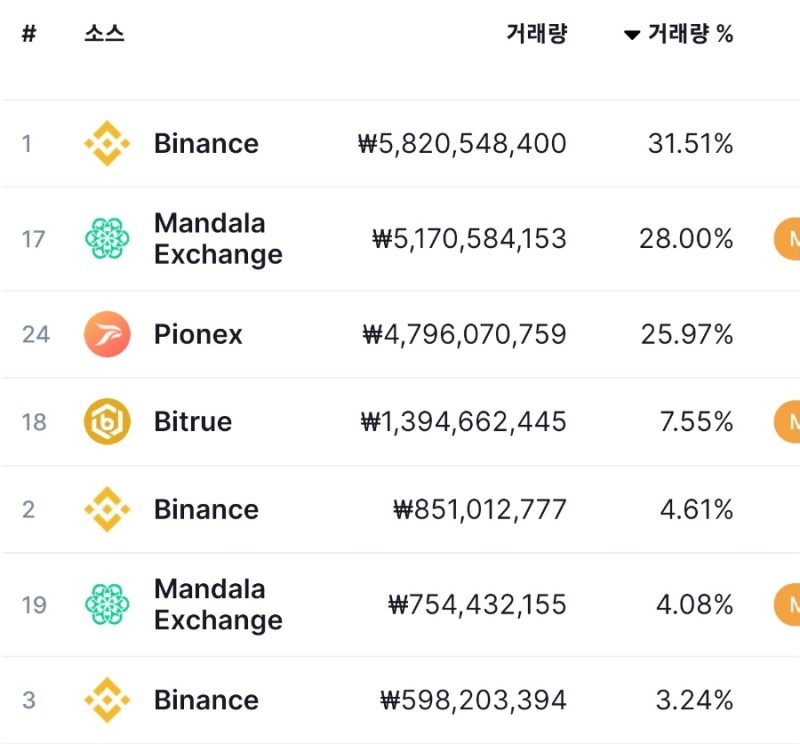Click the Bitrue logo icon

pyautogui.click(x=107, y=421)
